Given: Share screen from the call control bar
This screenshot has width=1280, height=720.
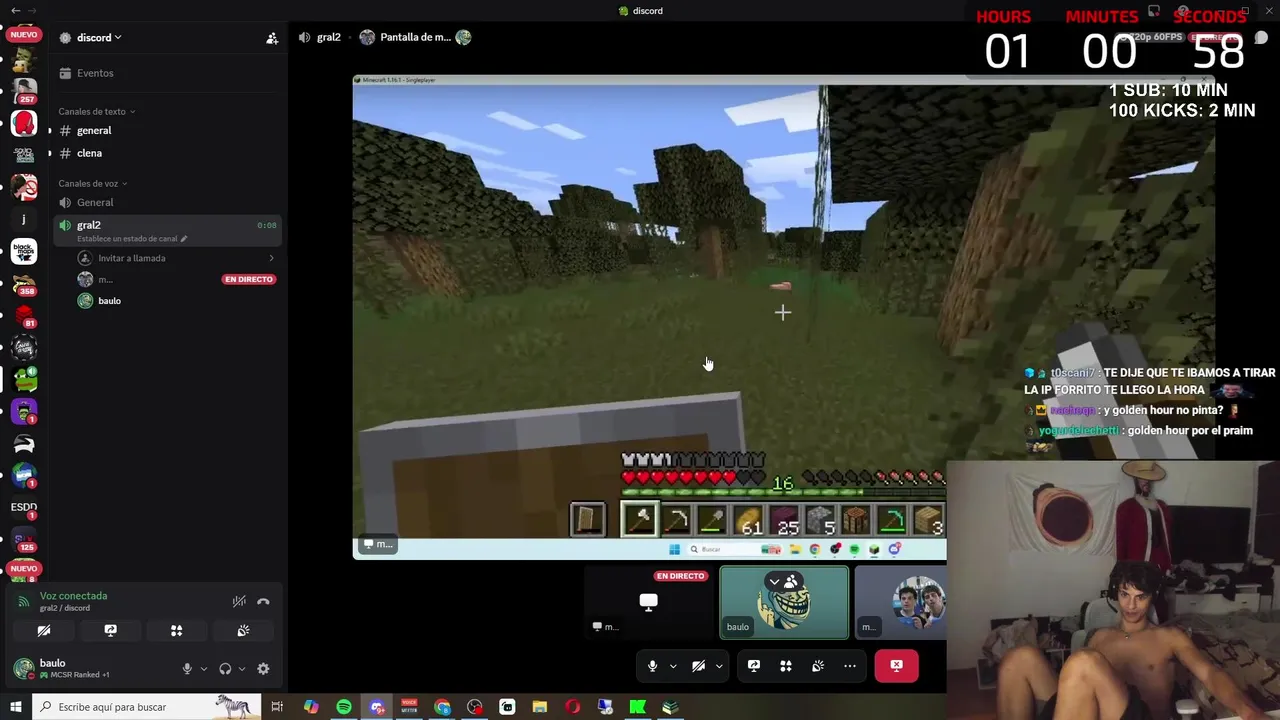Looking at the screenshot, I should (754, 666).
